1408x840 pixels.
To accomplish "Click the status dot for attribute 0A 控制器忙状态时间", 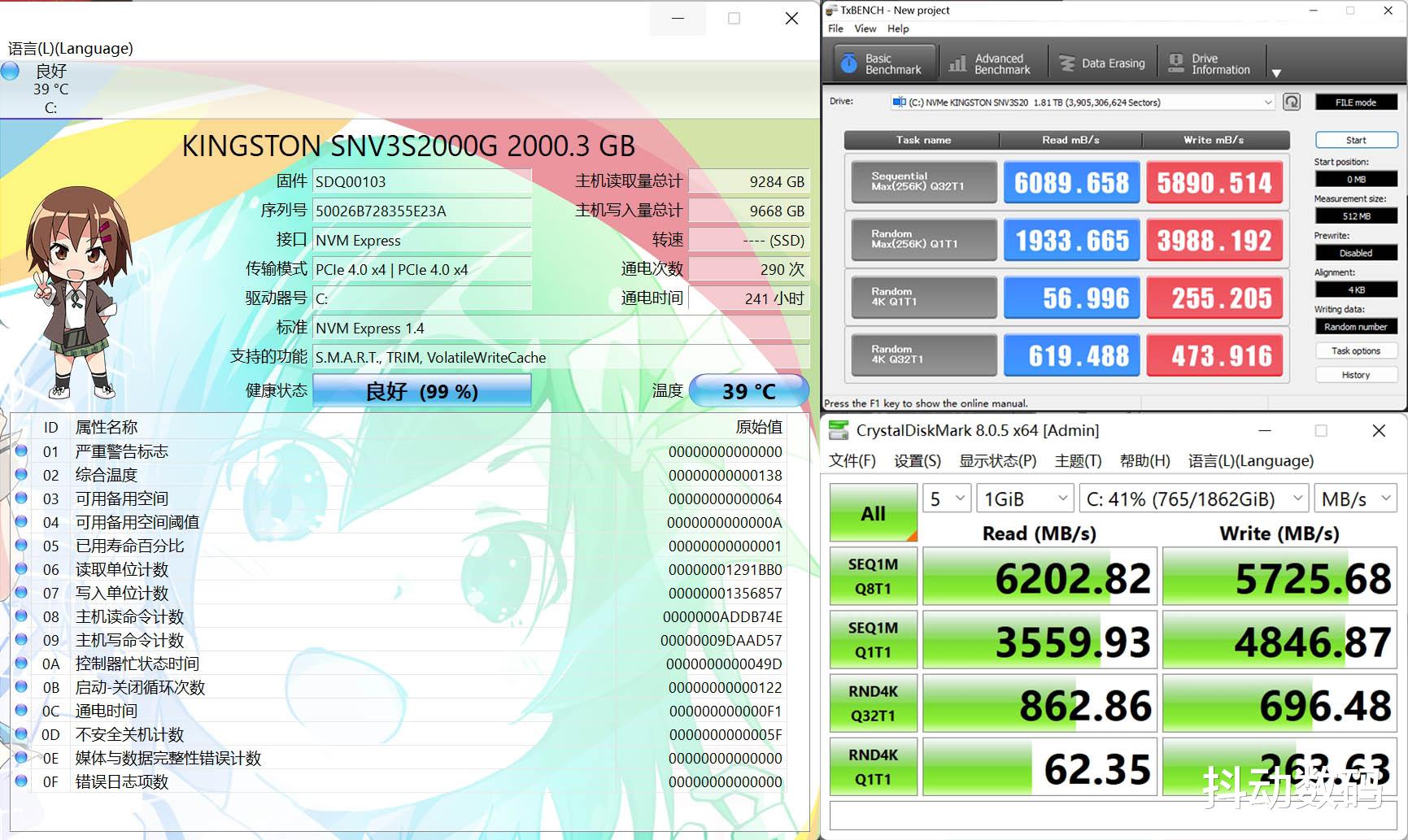I will click(21, 663).
